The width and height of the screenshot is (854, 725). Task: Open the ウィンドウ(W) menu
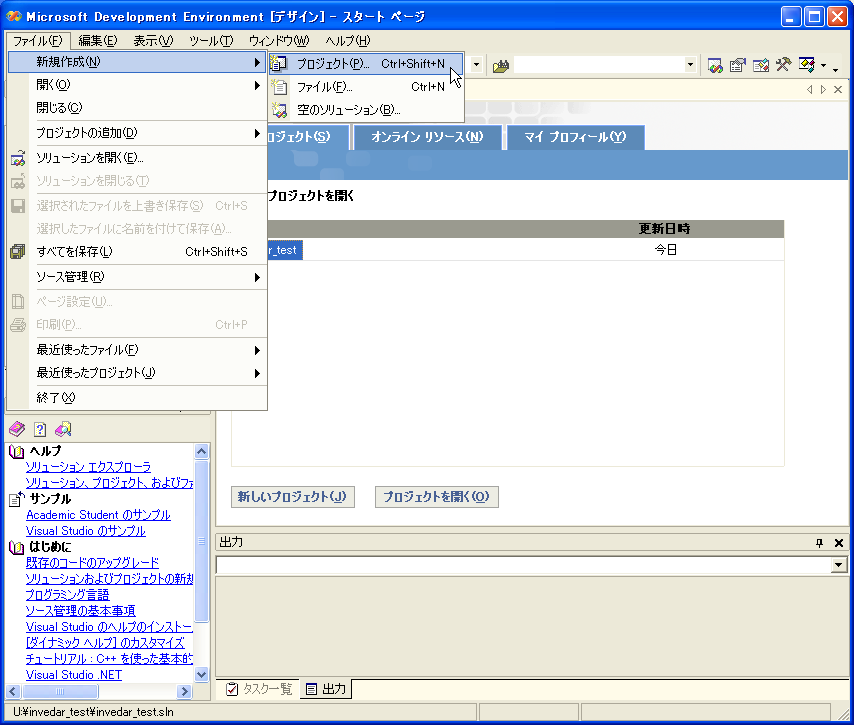coord(279,40)
